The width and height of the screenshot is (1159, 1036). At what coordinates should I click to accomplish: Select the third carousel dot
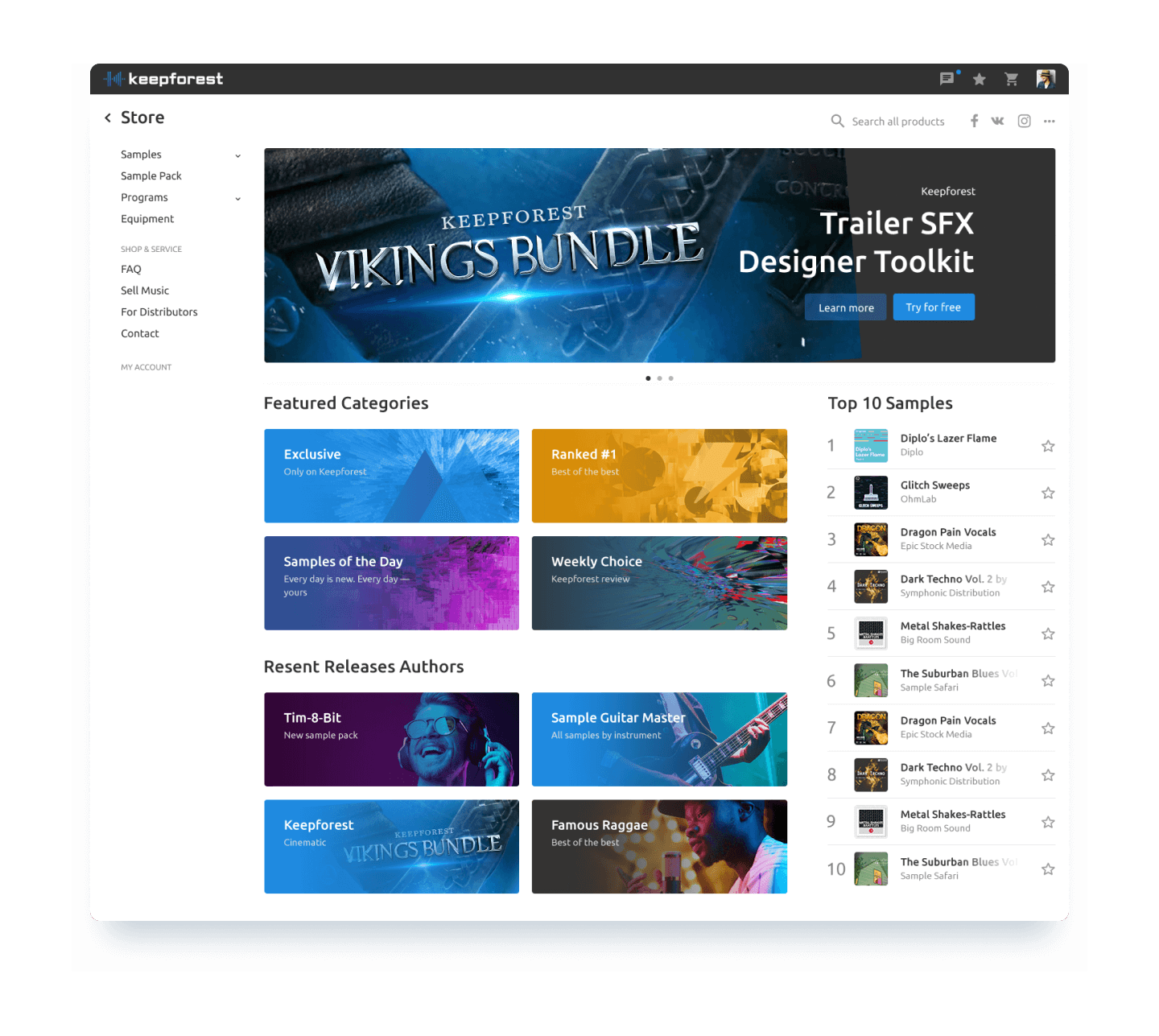point(670,378)
